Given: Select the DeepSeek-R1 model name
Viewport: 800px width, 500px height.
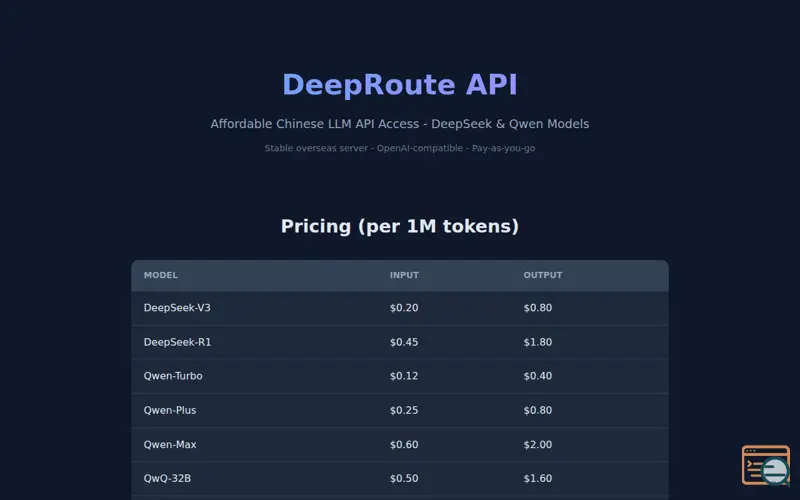Looking at the screenshot, I should coord(178,342).
